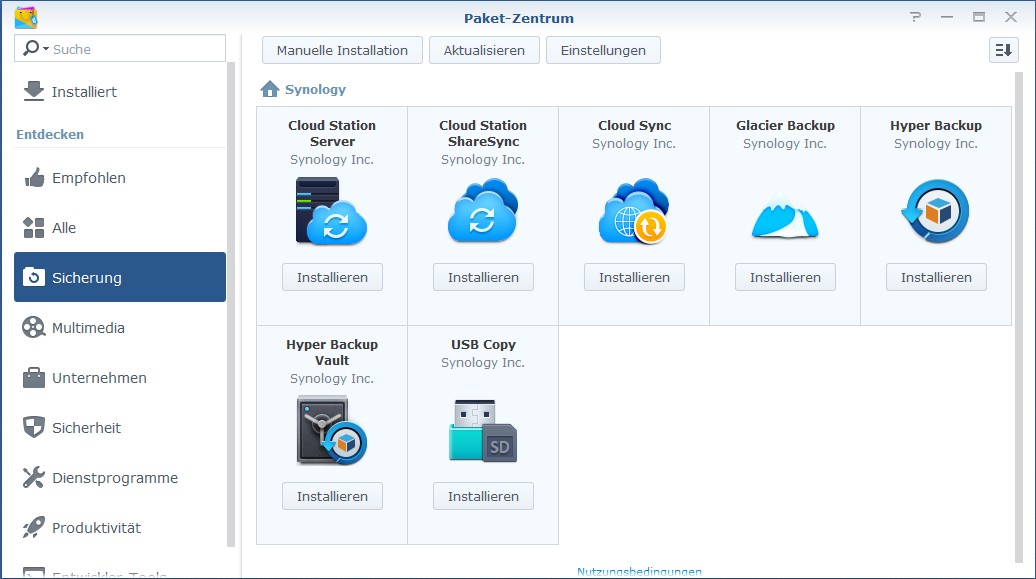Install Cloud Sync package
Screen dimensions: 1036x579
[634, 277]
